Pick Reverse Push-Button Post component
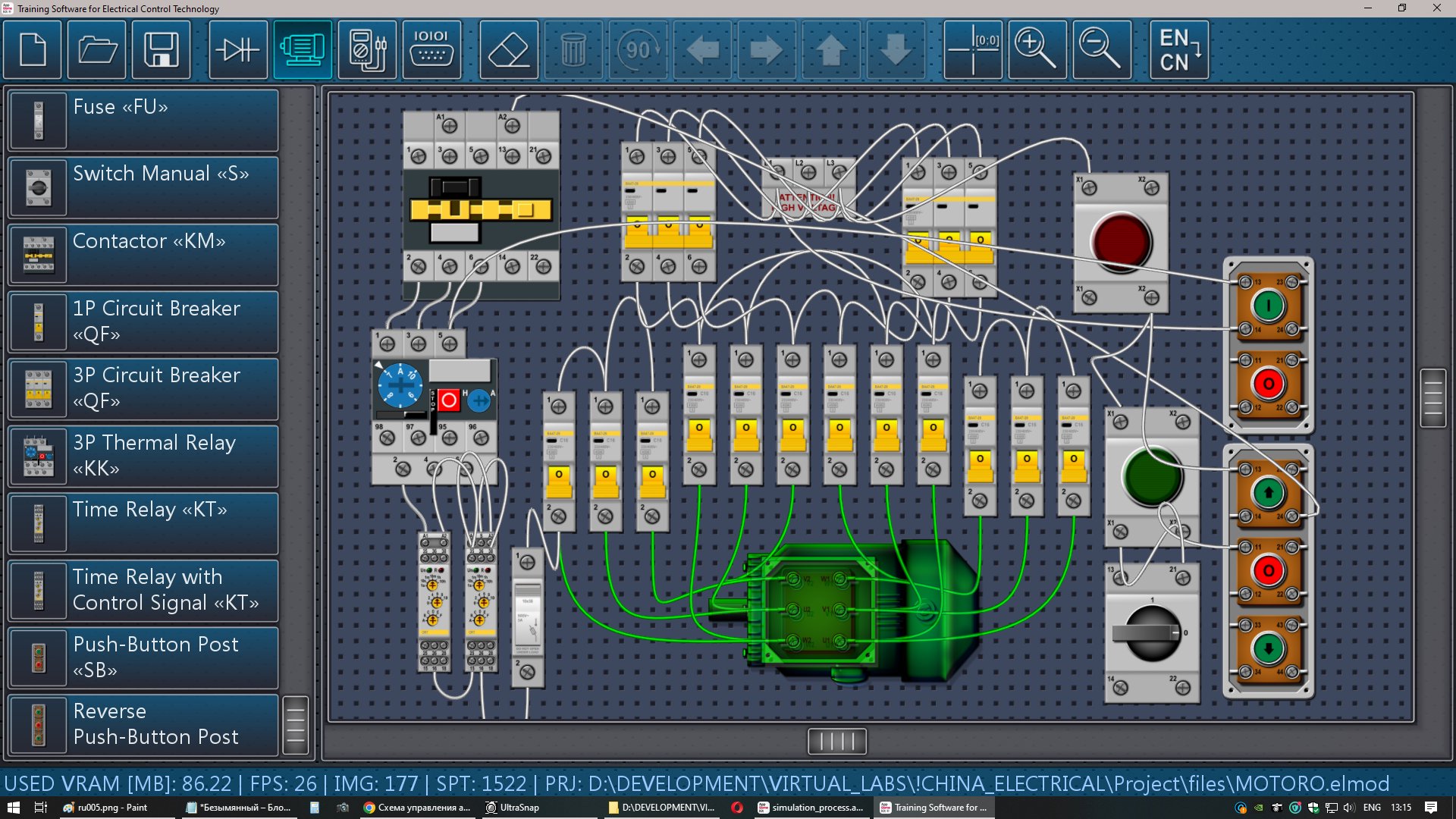The width and height of the screenshot is (1456, 819). coord(143,724)
